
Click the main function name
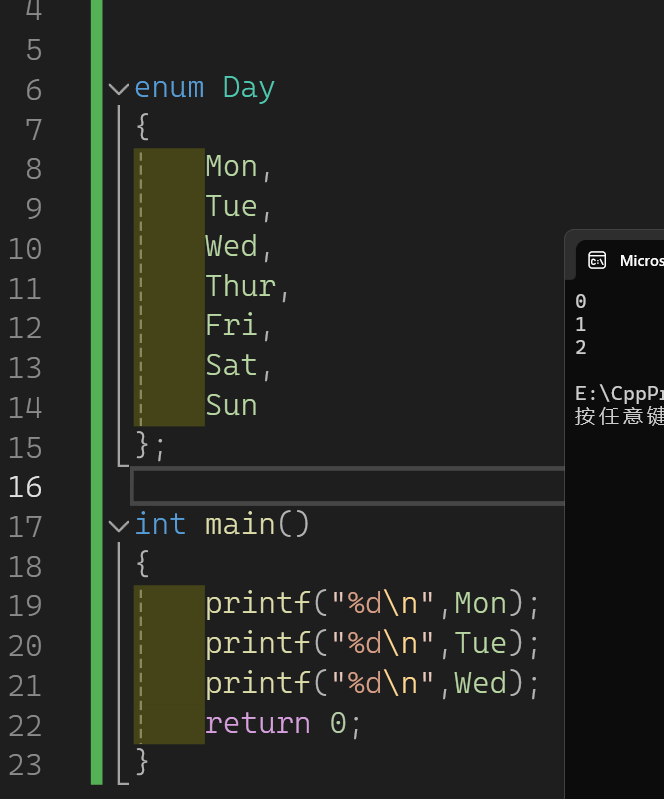(240, 524)
